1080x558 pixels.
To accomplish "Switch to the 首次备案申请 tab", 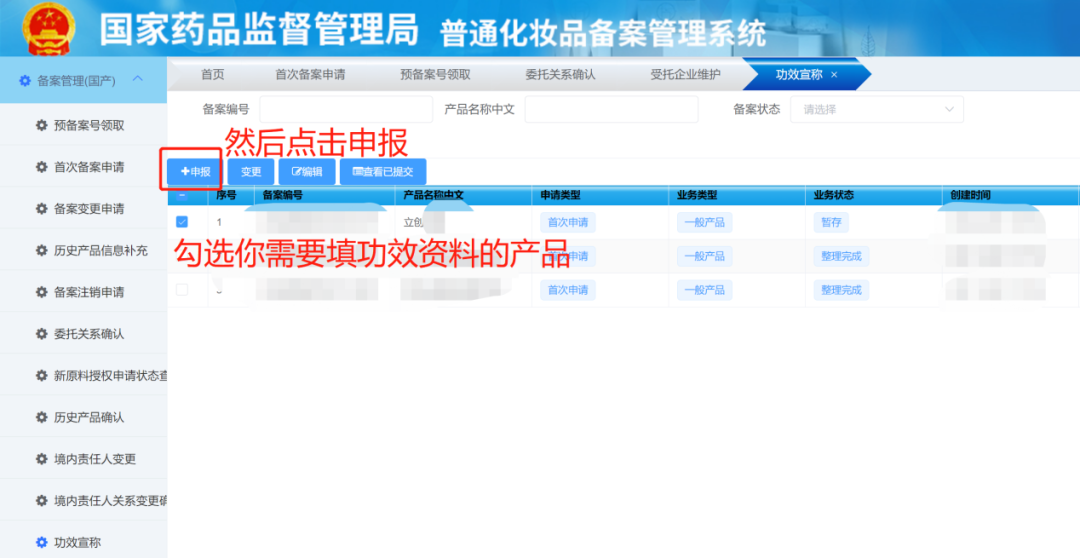I will (x=310, y=74).
